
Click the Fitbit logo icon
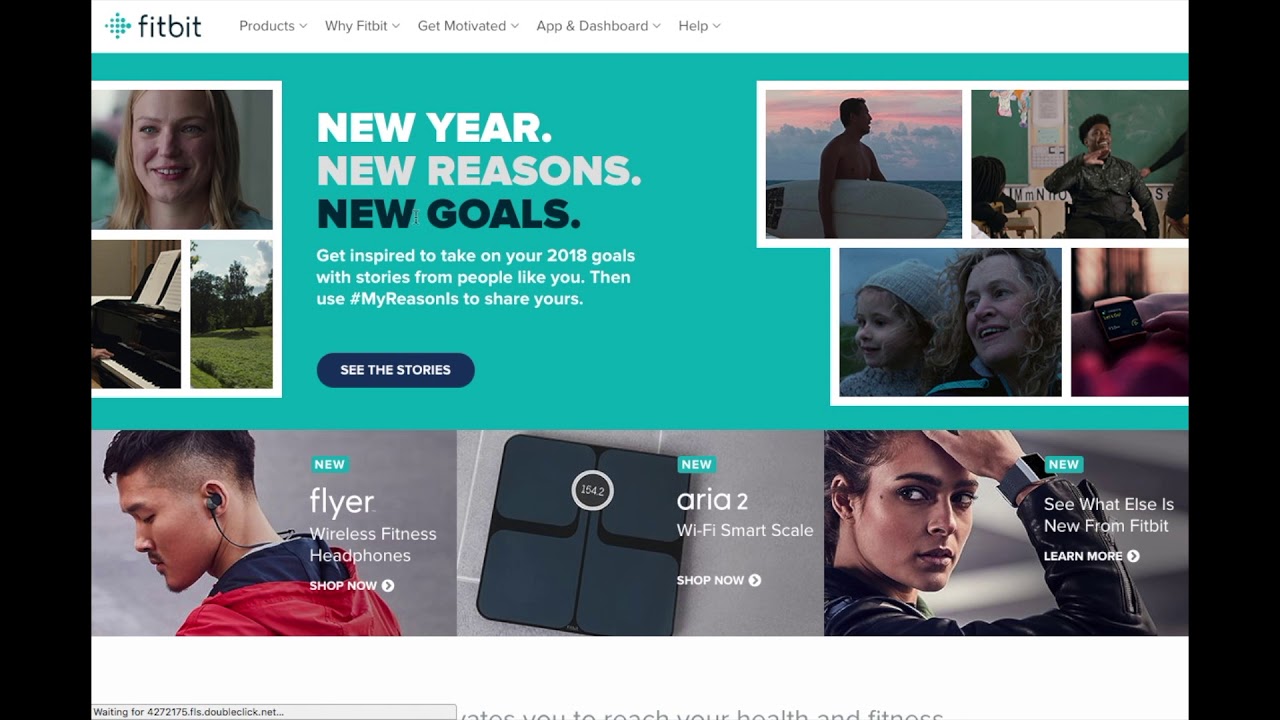coord(118,26)
